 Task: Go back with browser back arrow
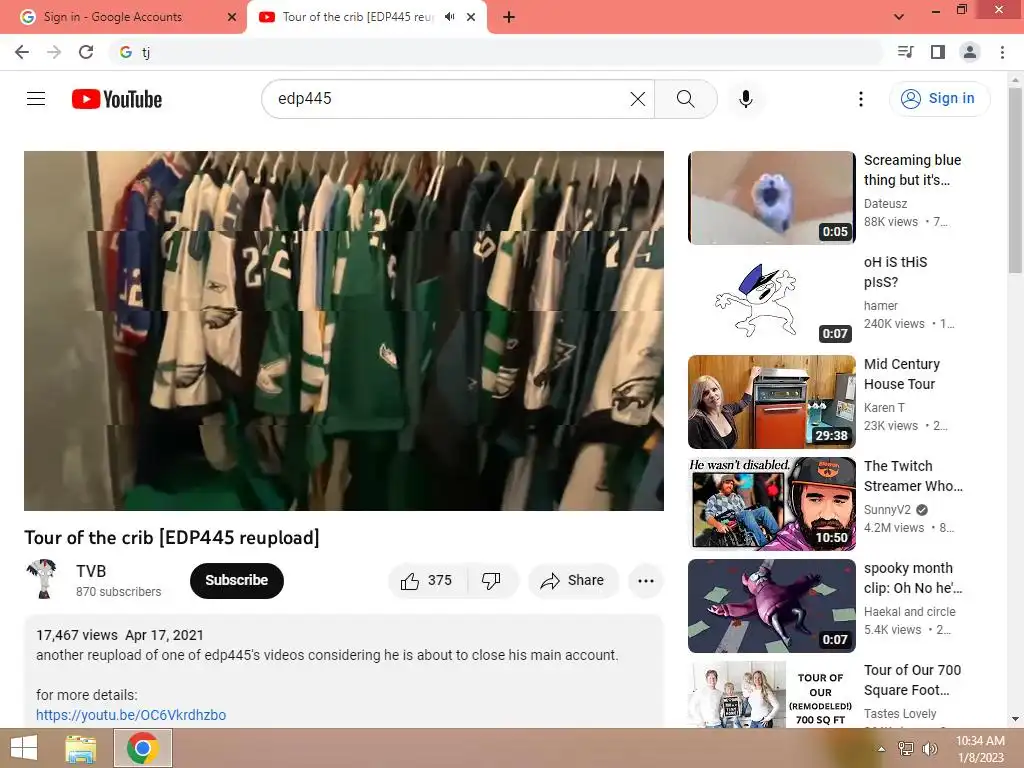(22, 52)
